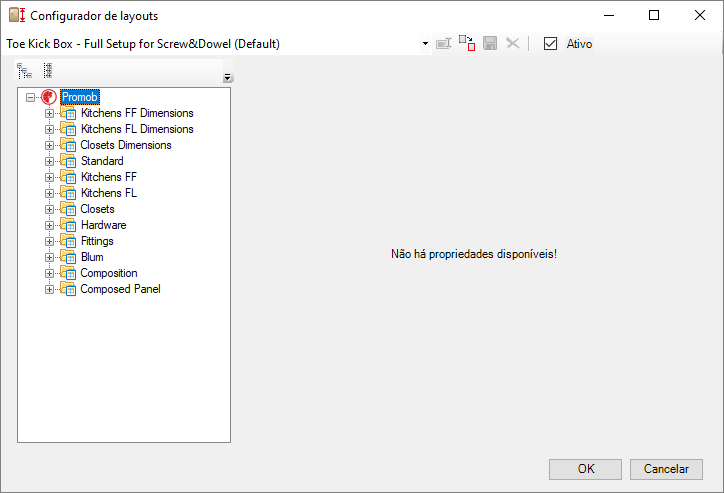Click the Kitchens FF folder icon
The height and width of the screenshot is (493, 724).
(68, 177)
